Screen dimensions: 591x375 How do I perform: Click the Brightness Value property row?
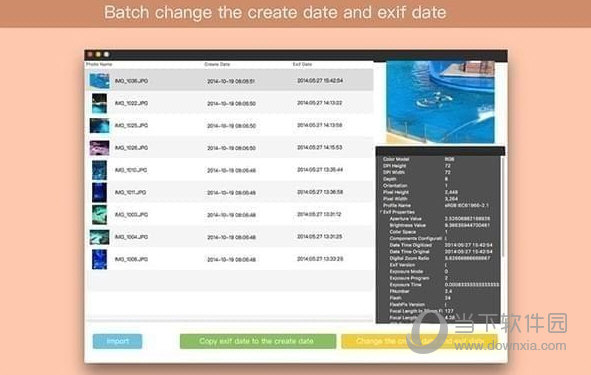pos(440,225)
